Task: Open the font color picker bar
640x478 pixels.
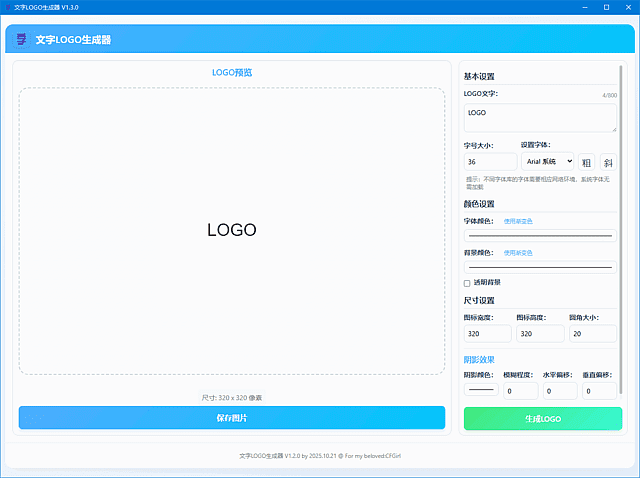Action: [540, 236]
